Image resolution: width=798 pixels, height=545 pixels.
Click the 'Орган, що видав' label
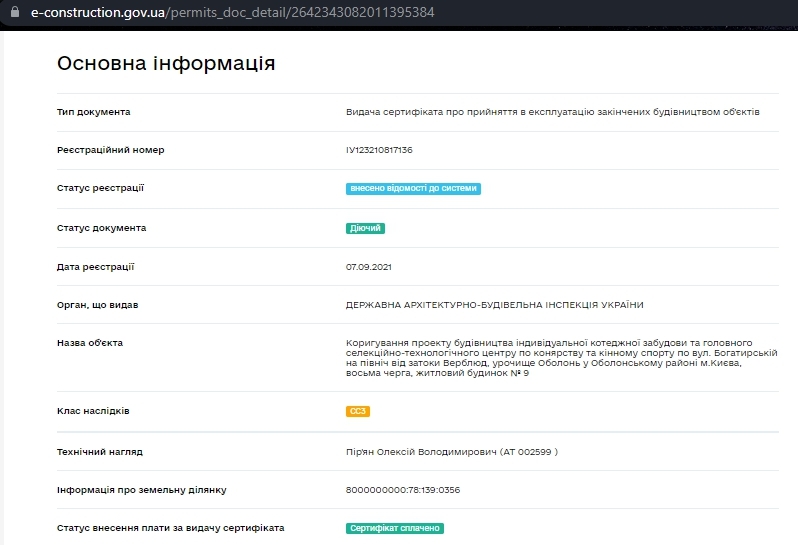point(98,305)
